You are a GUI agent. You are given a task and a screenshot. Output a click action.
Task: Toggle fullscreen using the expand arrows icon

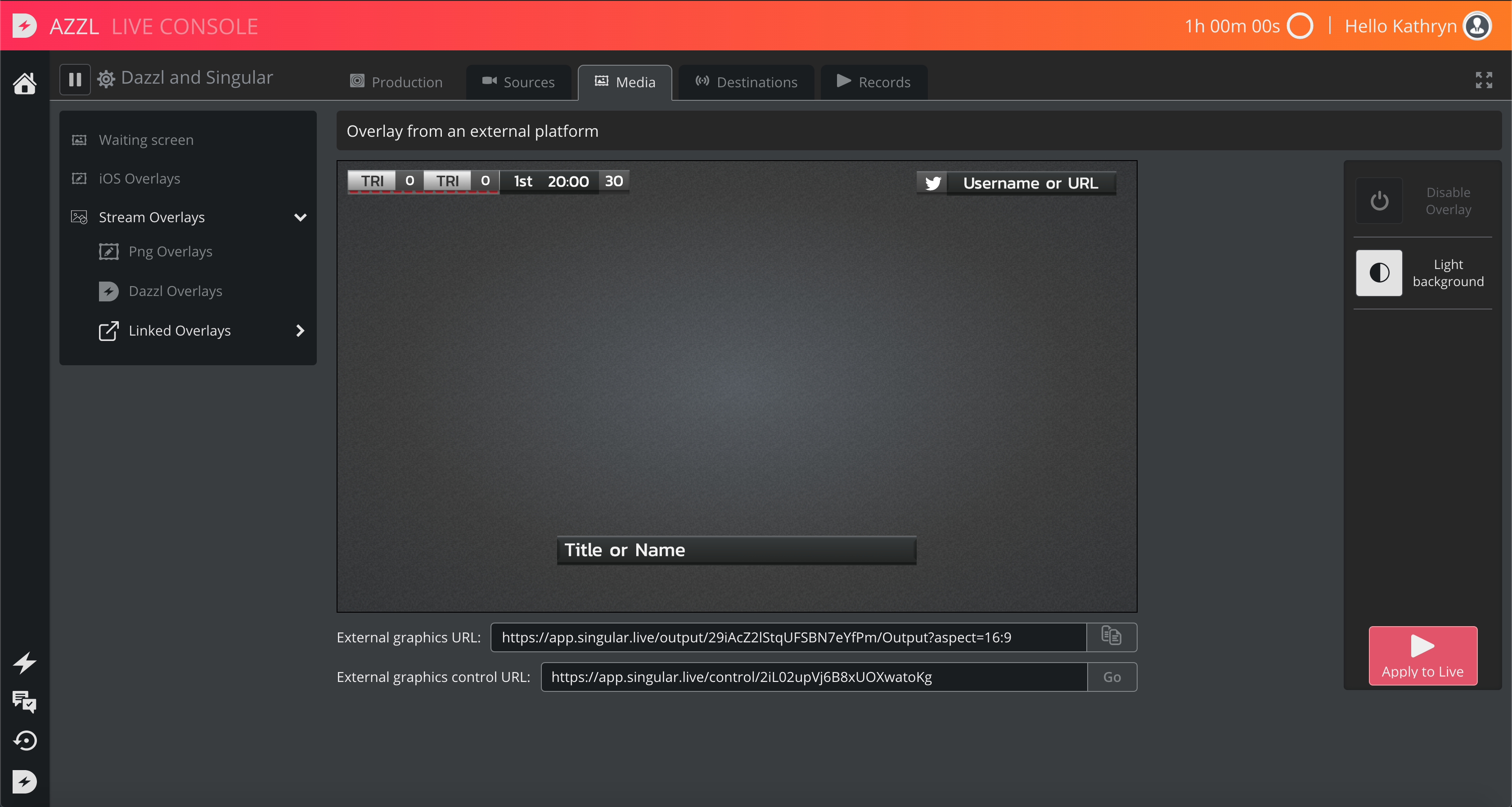pos(1484,80)
